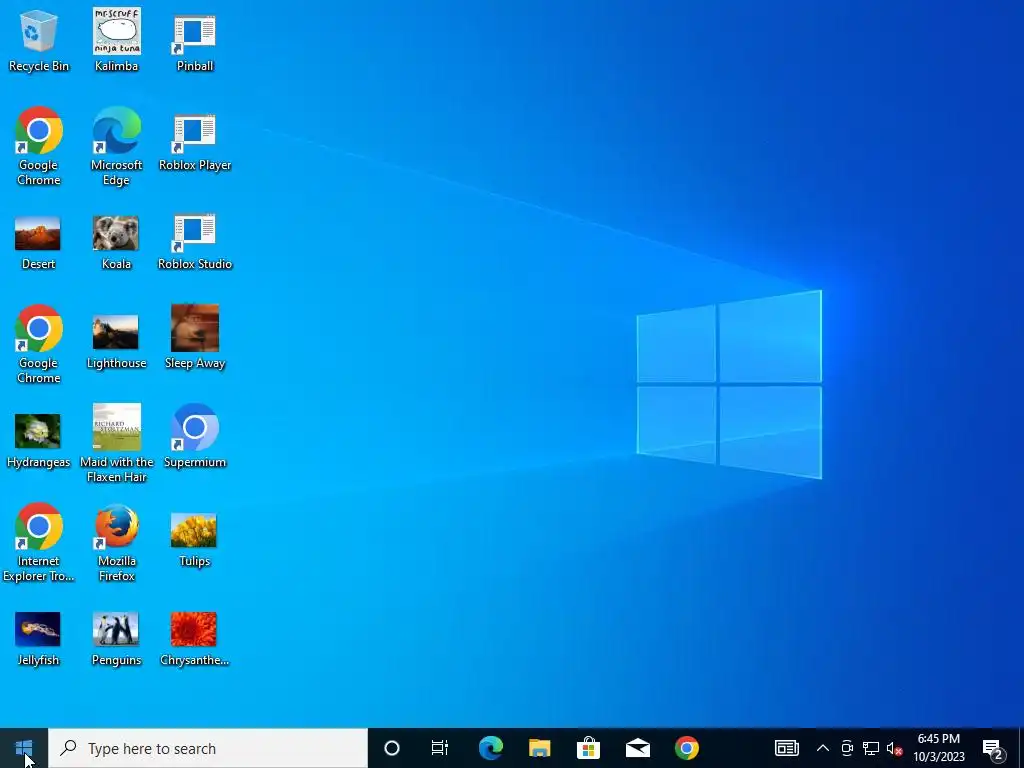
Task: Select the Microsoft Edge desktop shortcut
Action: pyautogui.click(x=116, y=146)
